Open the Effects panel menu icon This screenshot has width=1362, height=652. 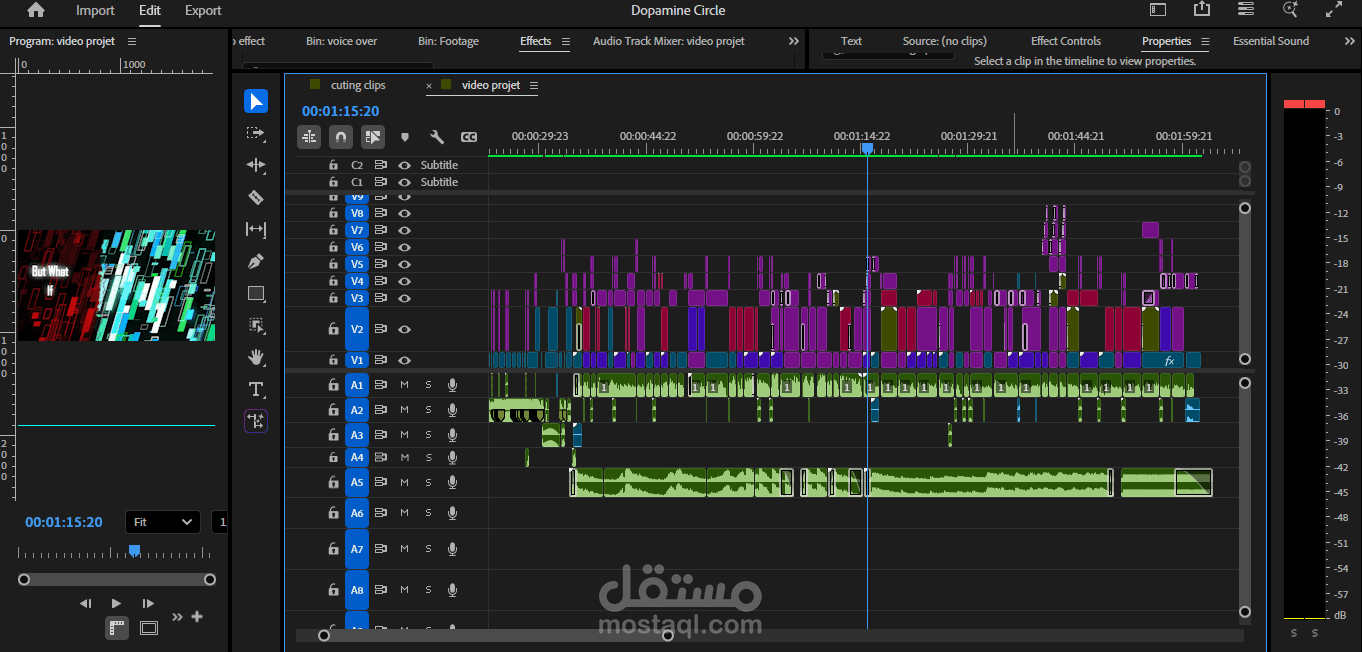pyautogui.click(x=565, y=41)
